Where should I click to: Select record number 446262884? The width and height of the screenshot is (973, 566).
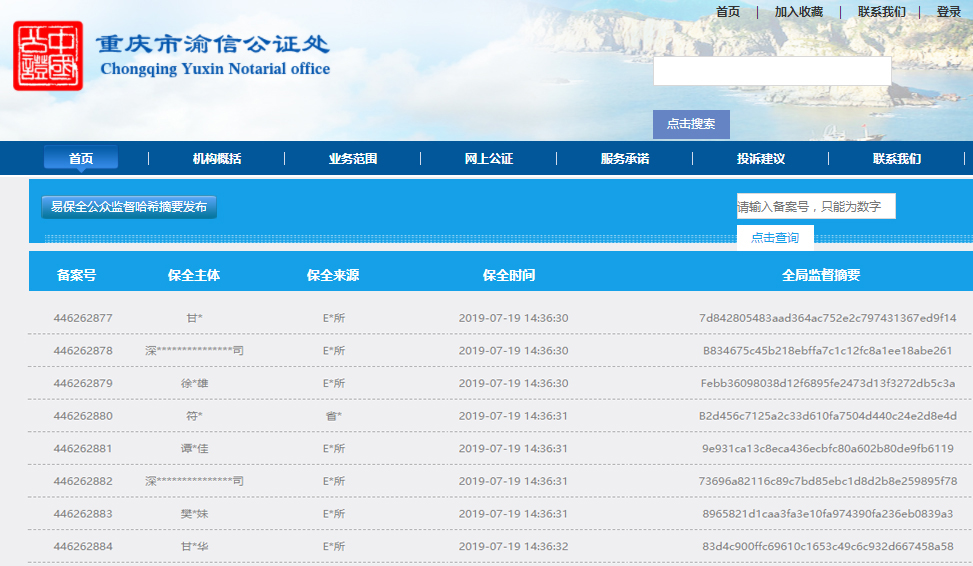[83, 546]
